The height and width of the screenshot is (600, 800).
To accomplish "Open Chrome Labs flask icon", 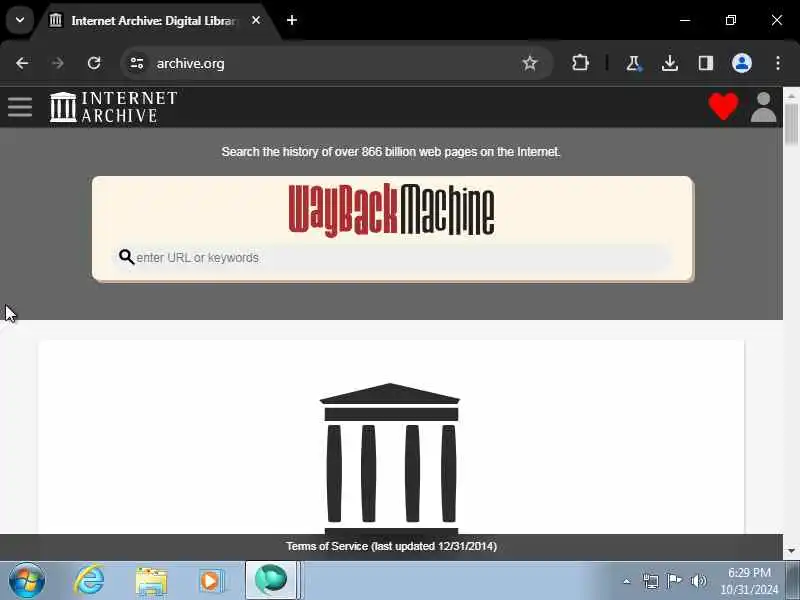I will coord(633,63).
